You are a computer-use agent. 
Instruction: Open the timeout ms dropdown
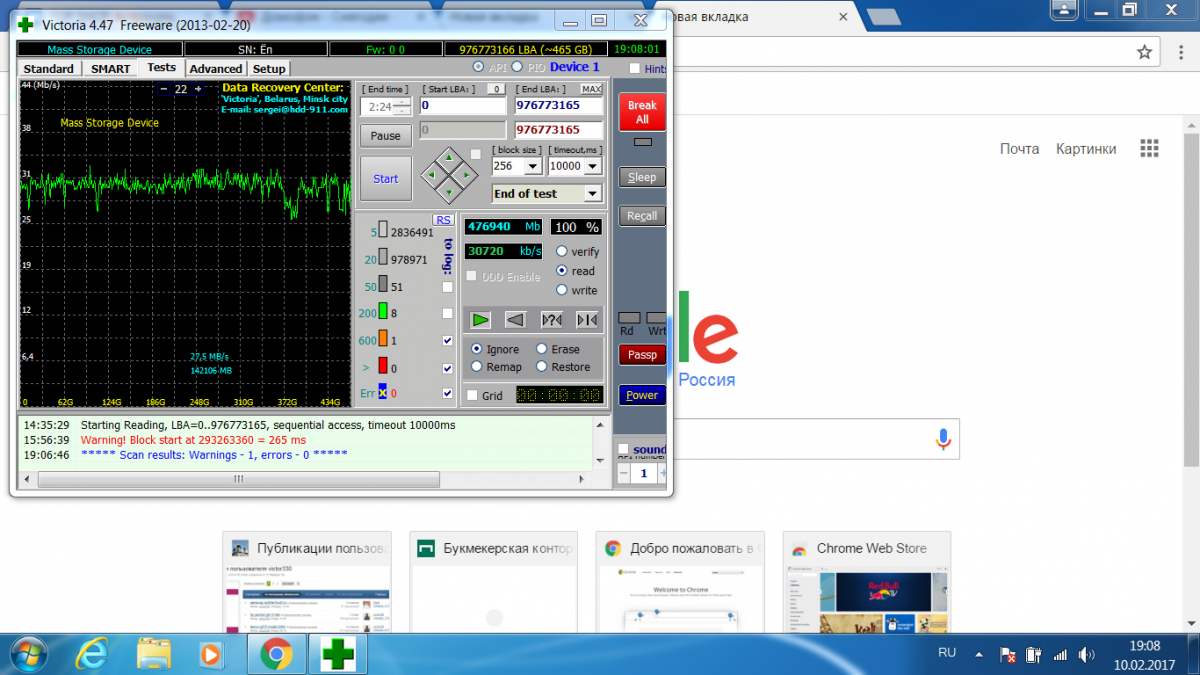coord(592,166)
